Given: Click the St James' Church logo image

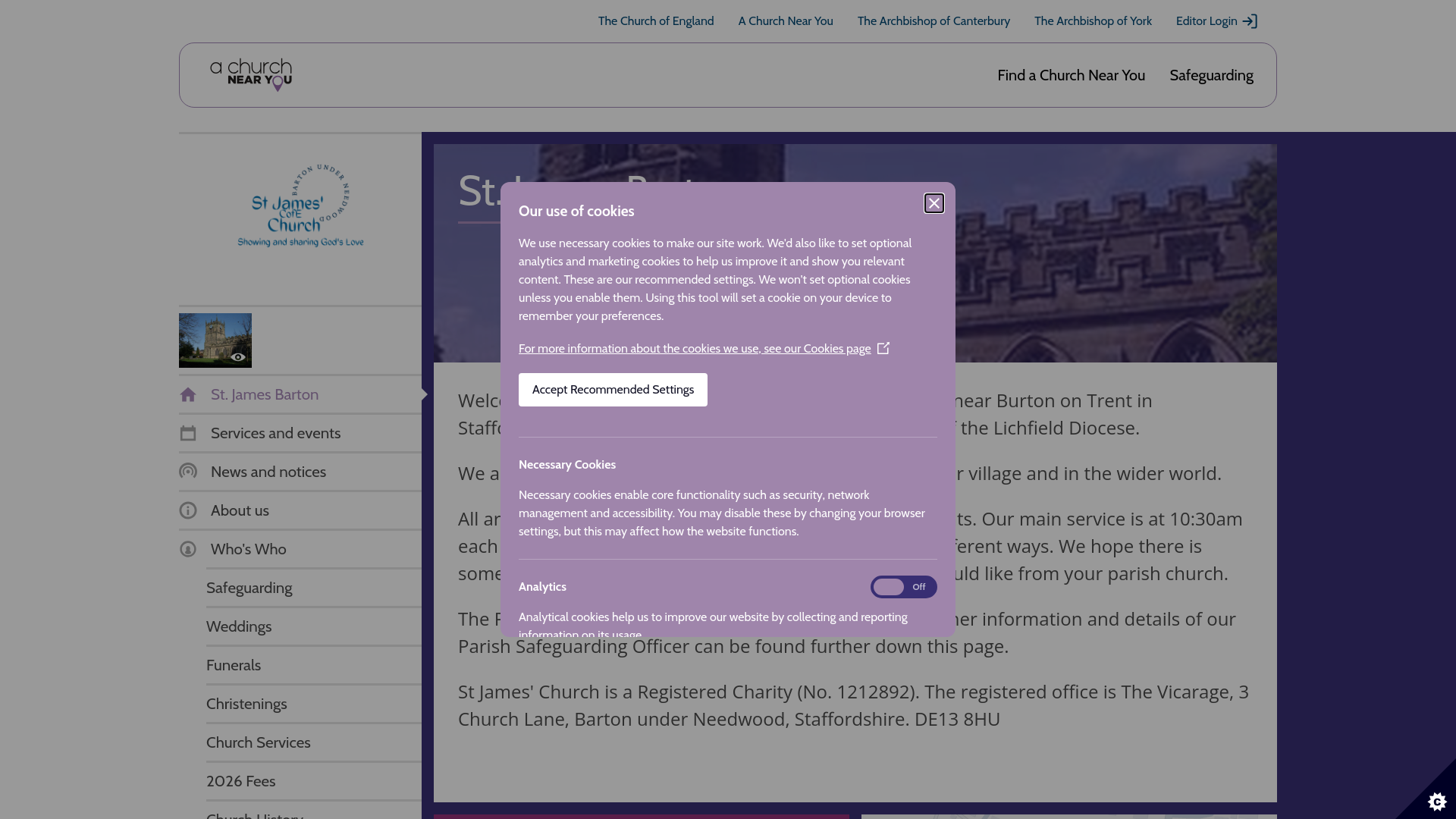Looking at the screenshot, I should coord(300,206).
